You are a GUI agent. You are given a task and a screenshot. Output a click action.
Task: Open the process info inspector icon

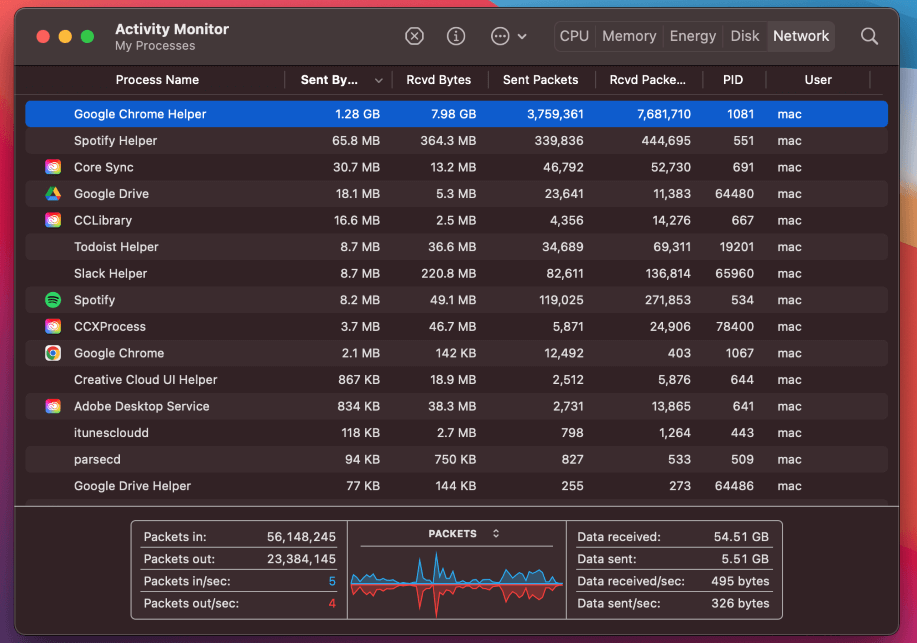pyautogui.click(x=456, y=36)
